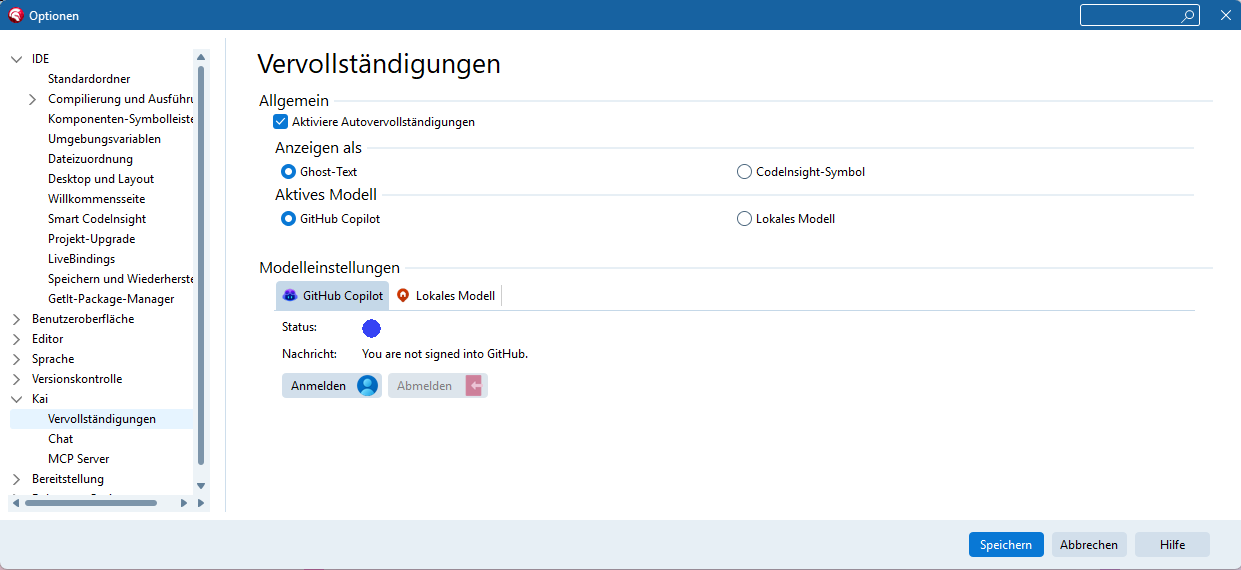This screenshot has width=1241, height=570.
Task: Expand the Bereitstellung tree node
Action: point(16,479)
